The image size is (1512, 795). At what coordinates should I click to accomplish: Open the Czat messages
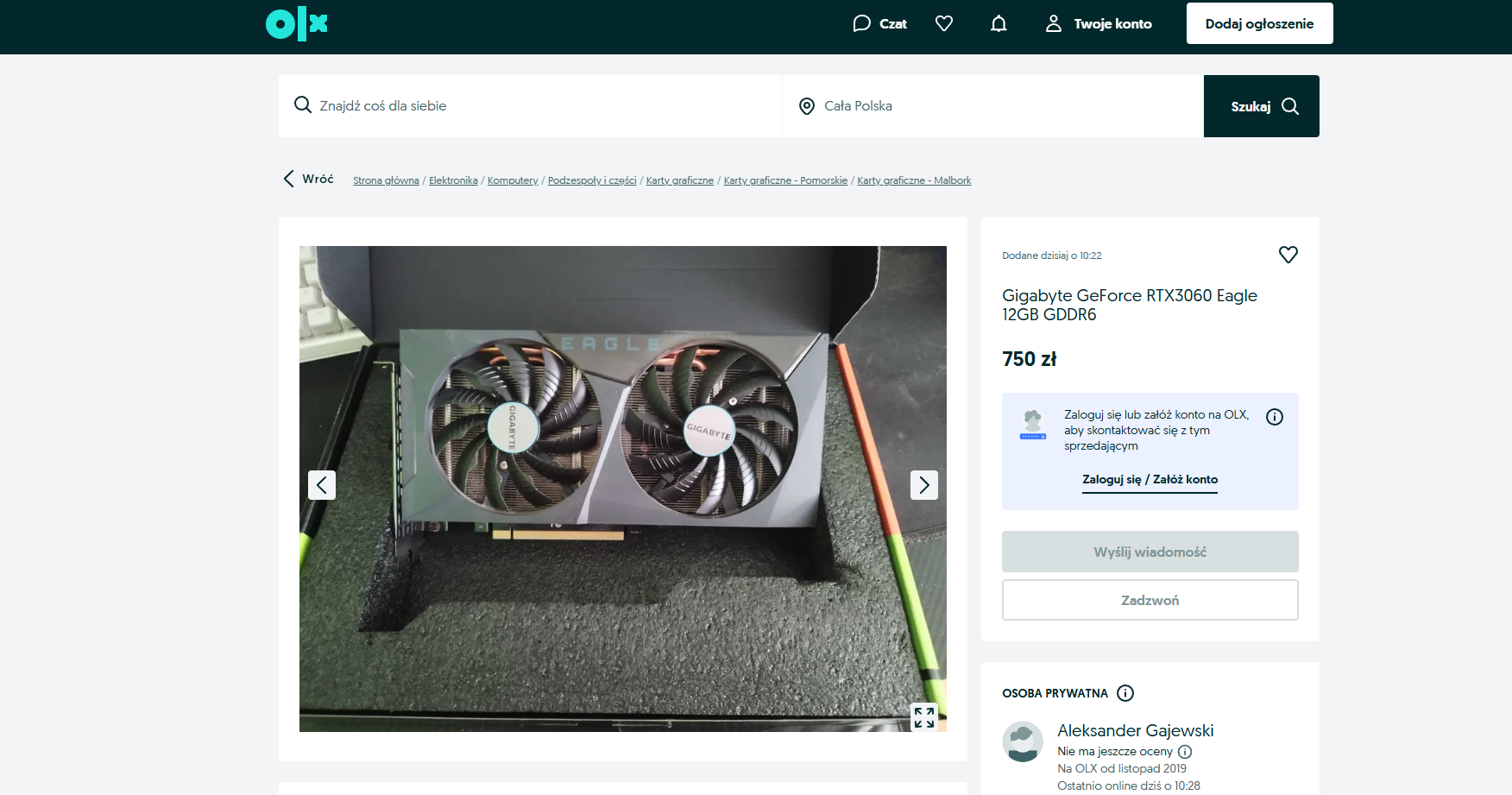pyautogui.click(x=879, y=23)
